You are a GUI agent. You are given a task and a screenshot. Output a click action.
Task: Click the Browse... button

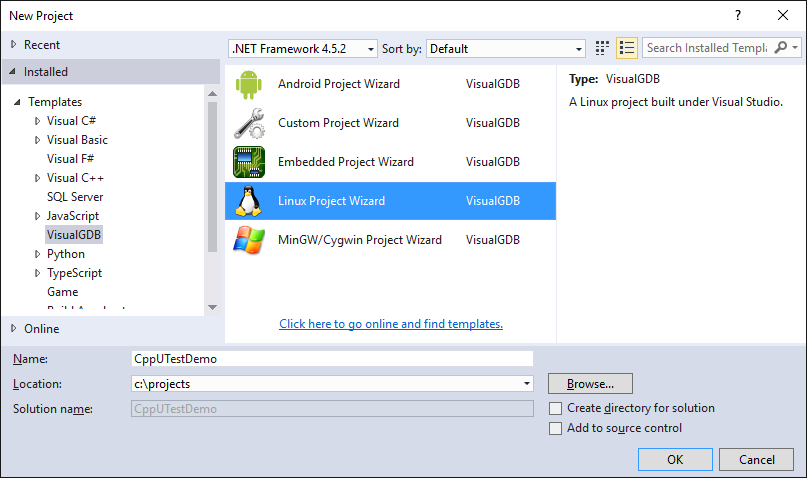[x=590, y=384]
